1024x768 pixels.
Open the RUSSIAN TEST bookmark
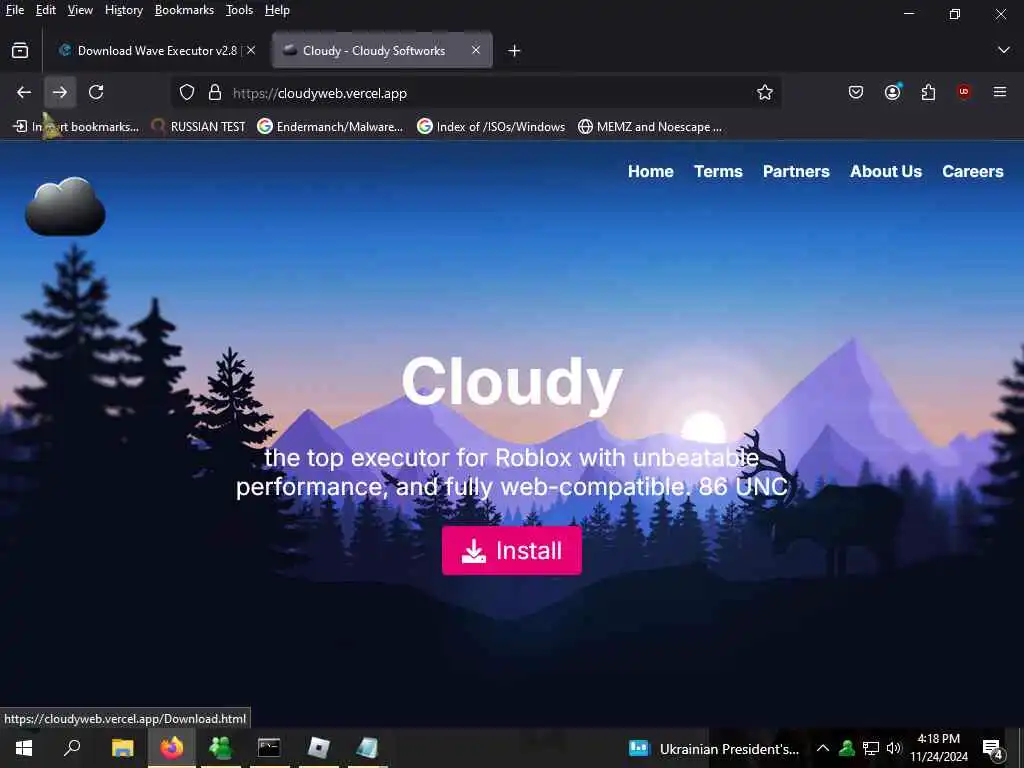coord(198,127)
